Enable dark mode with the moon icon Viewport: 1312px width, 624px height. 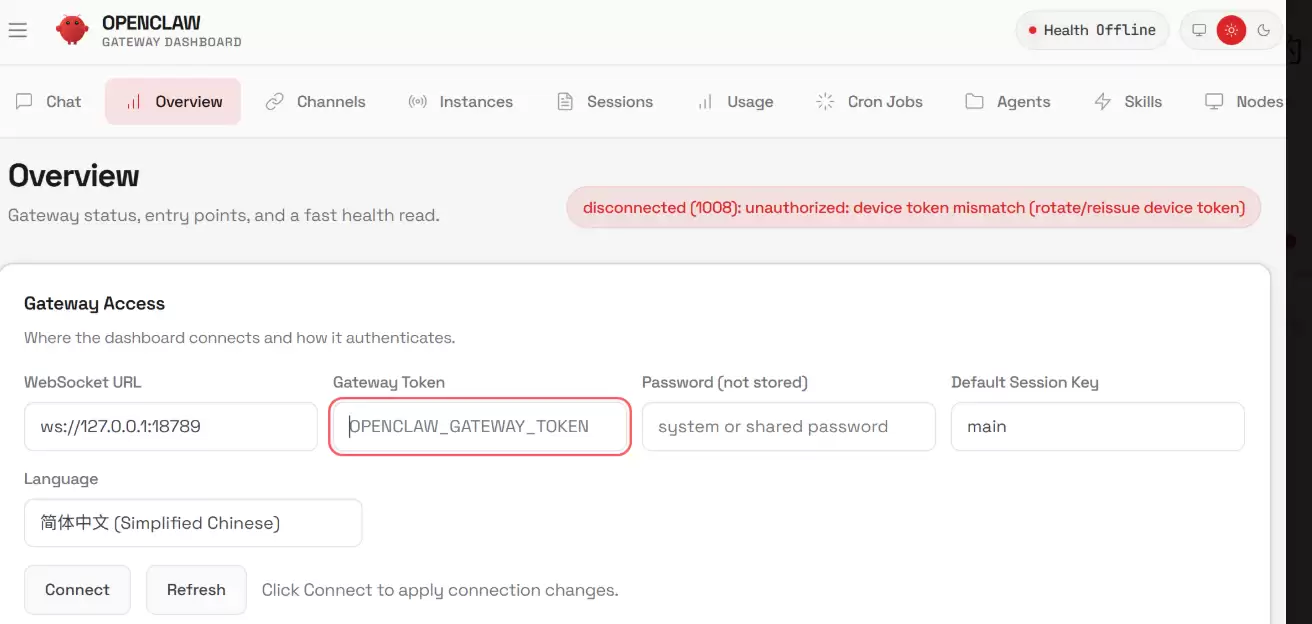click(x=1263, y=30)
